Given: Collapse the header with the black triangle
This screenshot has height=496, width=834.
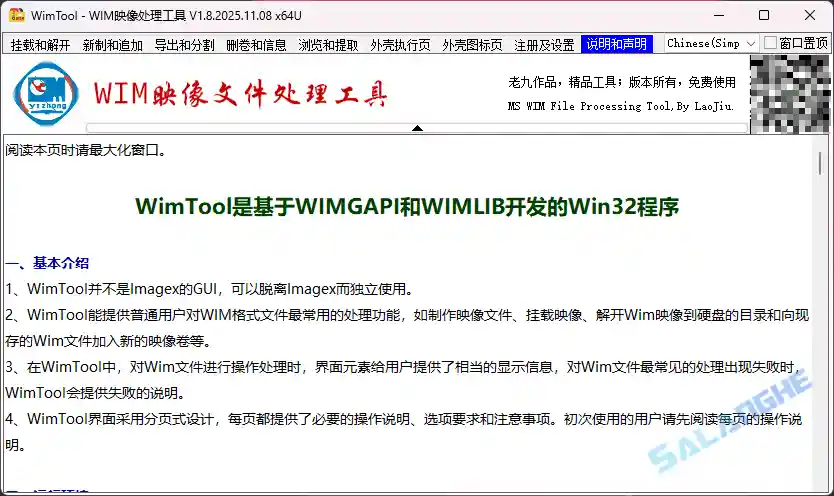Looking at the screenshot, I should coord(418,128).
